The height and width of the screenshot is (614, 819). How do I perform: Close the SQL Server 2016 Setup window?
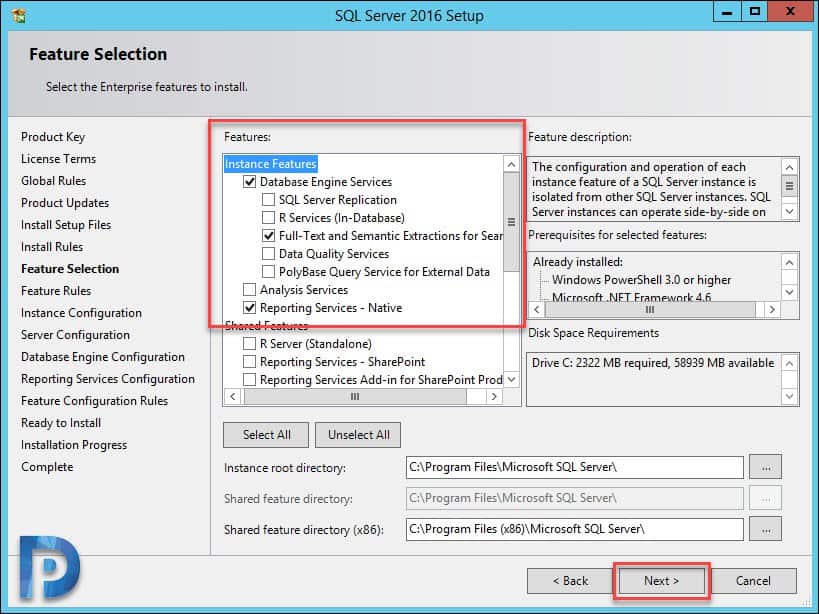click(790, 12)
